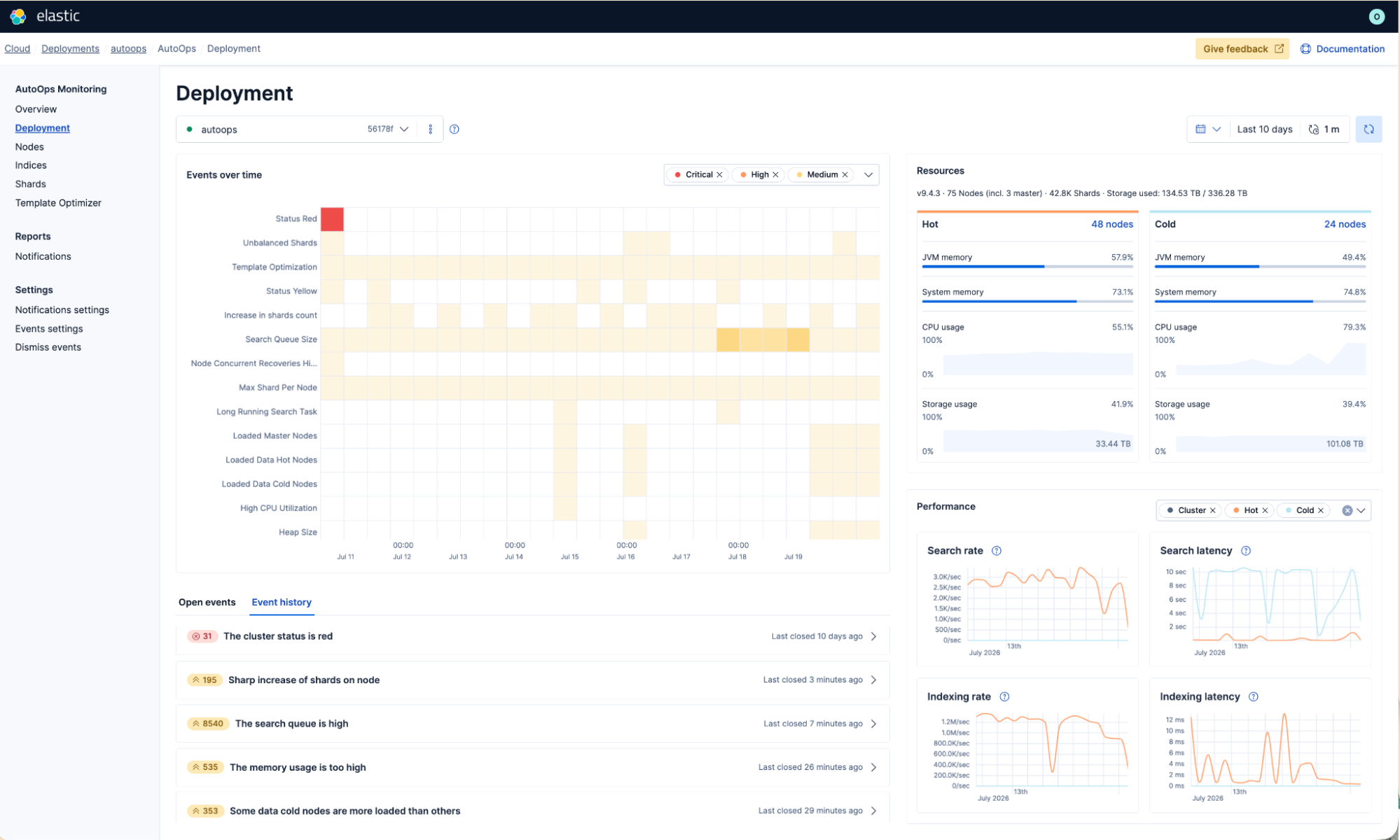Expand the severity filter dropdown
Screen dimensions: 1400x840
click(868, 175)
